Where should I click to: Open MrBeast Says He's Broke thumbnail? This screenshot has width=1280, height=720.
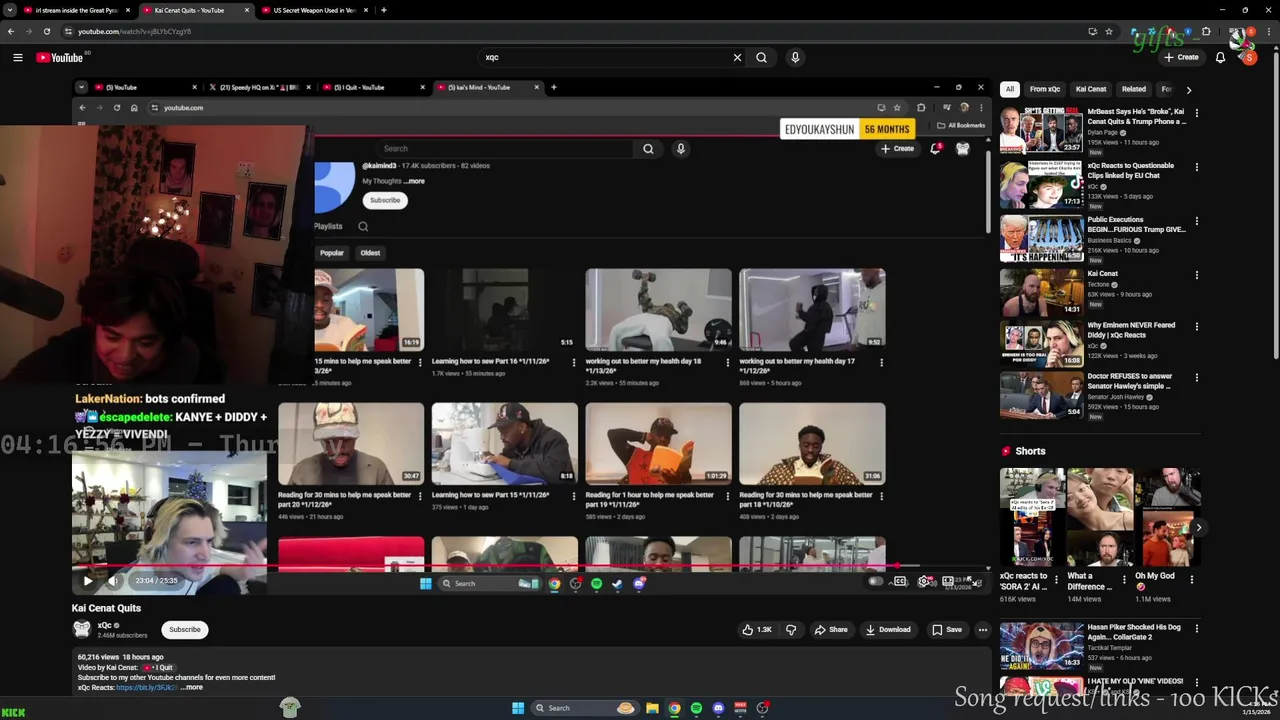click(1041, 131)
